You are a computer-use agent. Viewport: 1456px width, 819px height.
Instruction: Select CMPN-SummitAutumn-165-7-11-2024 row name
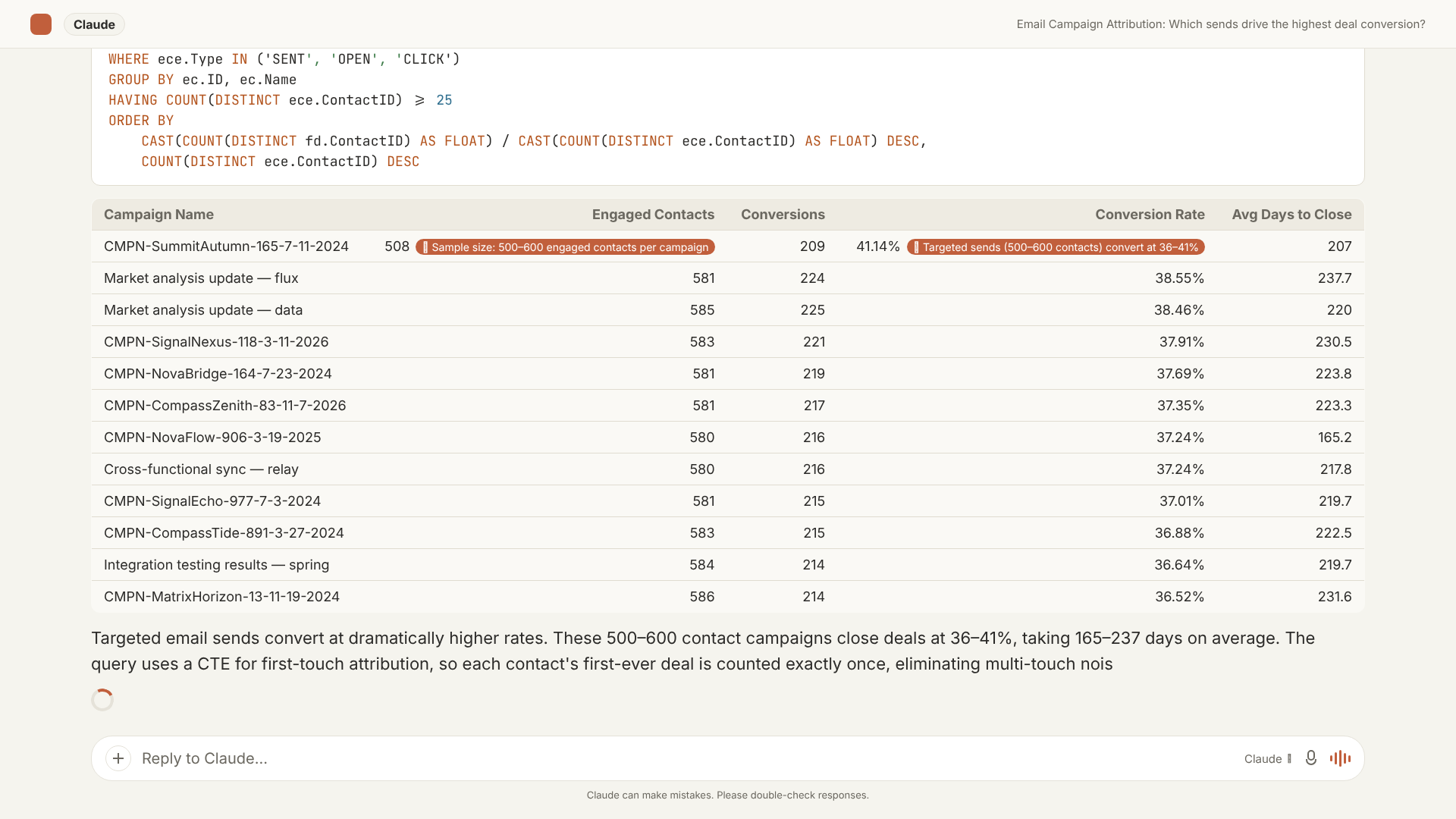[226, 246]
